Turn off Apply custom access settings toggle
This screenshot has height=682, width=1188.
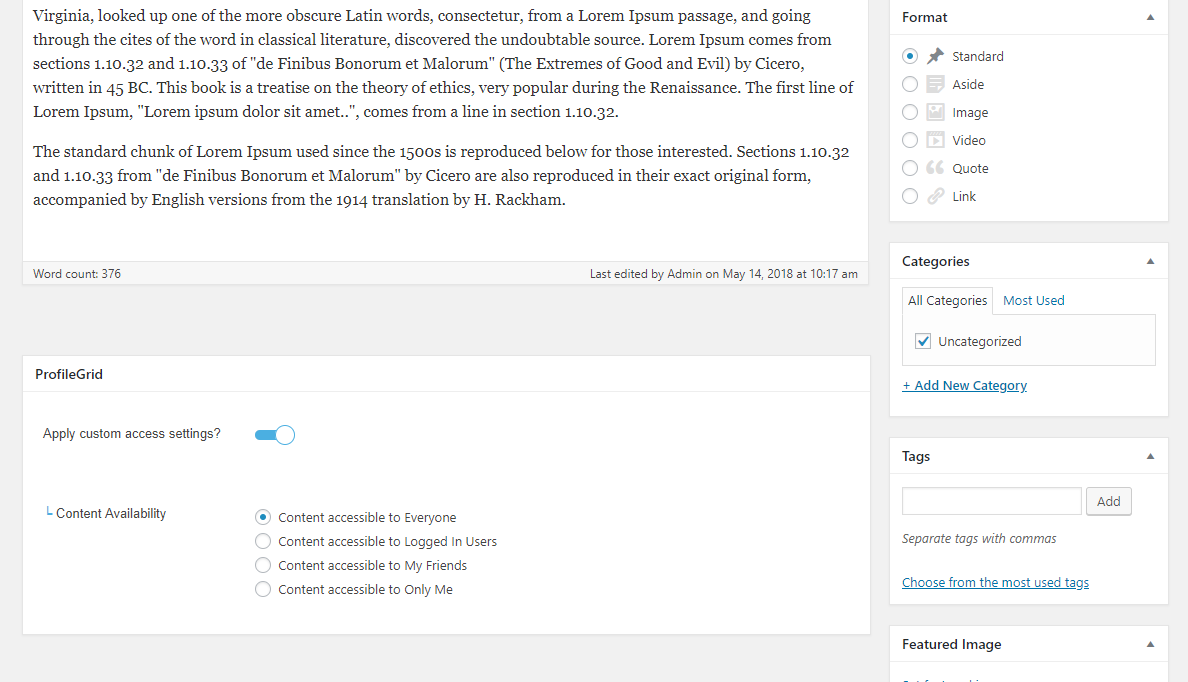coord(275,435)
